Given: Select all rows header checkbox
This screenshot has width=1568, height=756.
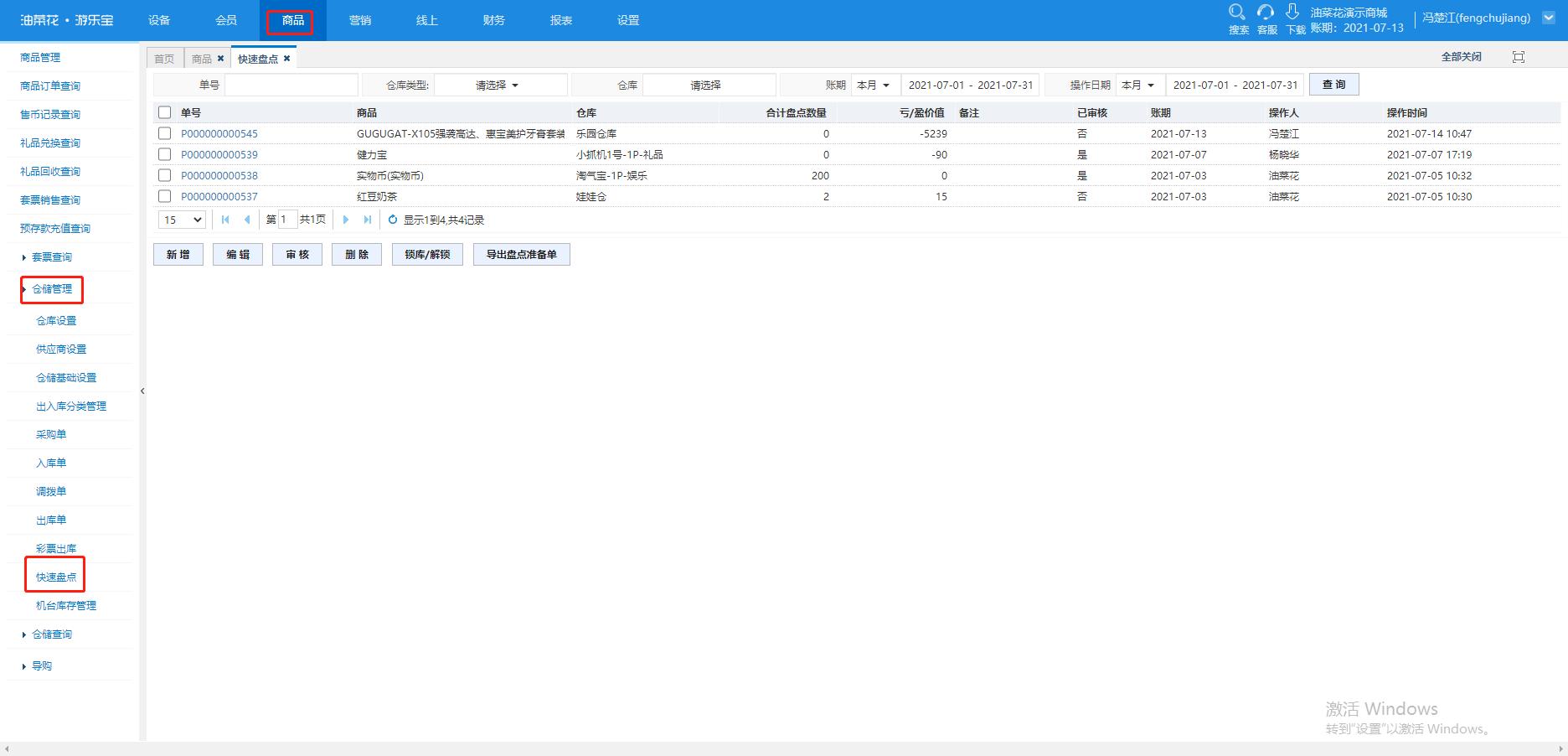Looking at the screenshot, I should (x=164, y=112).
